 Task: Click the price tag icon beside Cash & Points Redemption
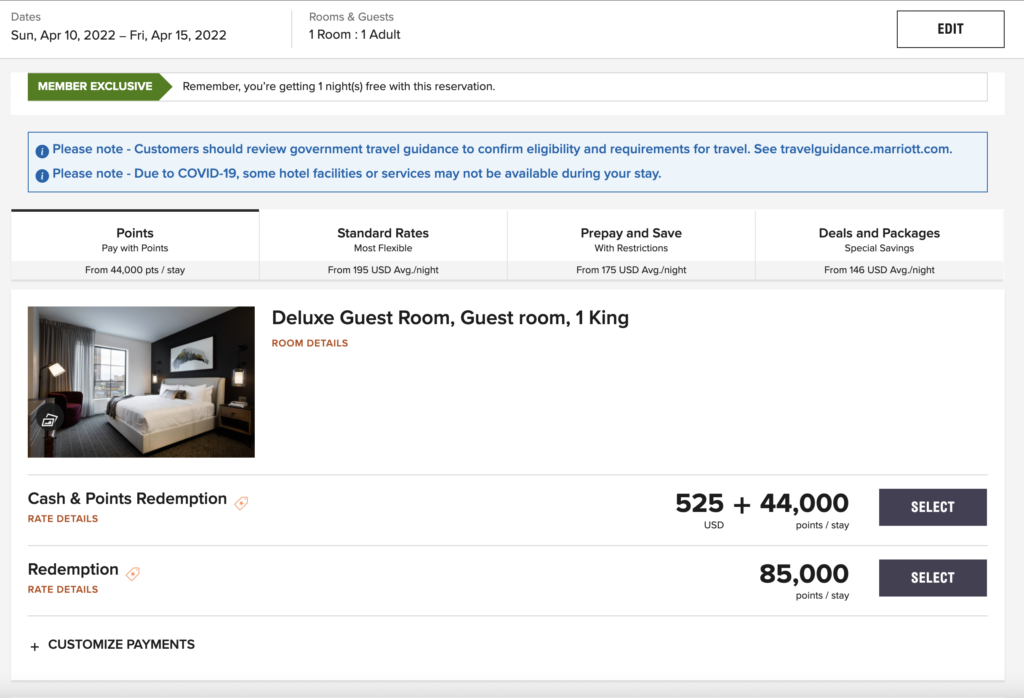point(240,503)
